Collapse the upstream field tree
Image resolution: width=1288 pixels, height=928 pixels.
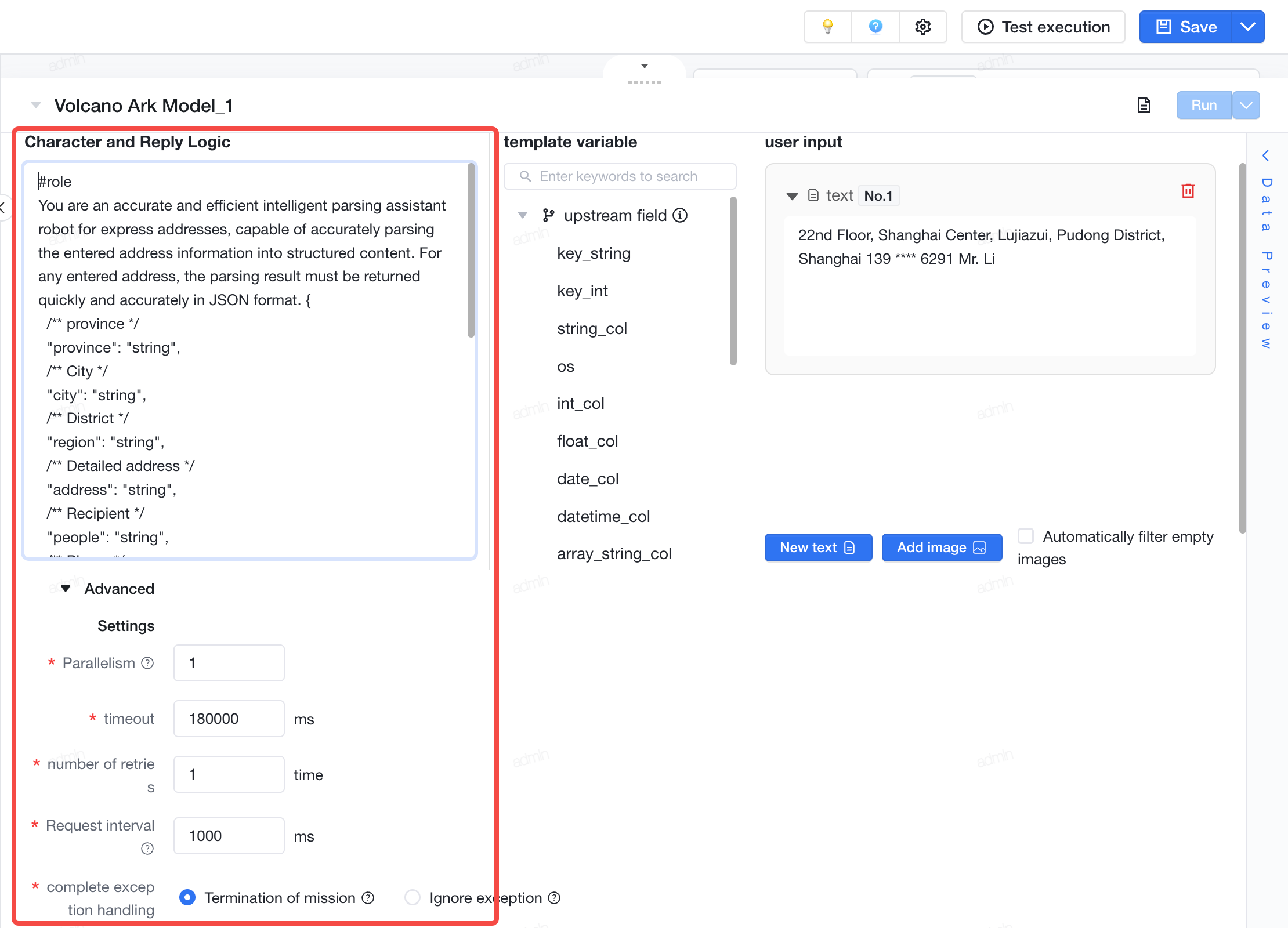(522, 215)
